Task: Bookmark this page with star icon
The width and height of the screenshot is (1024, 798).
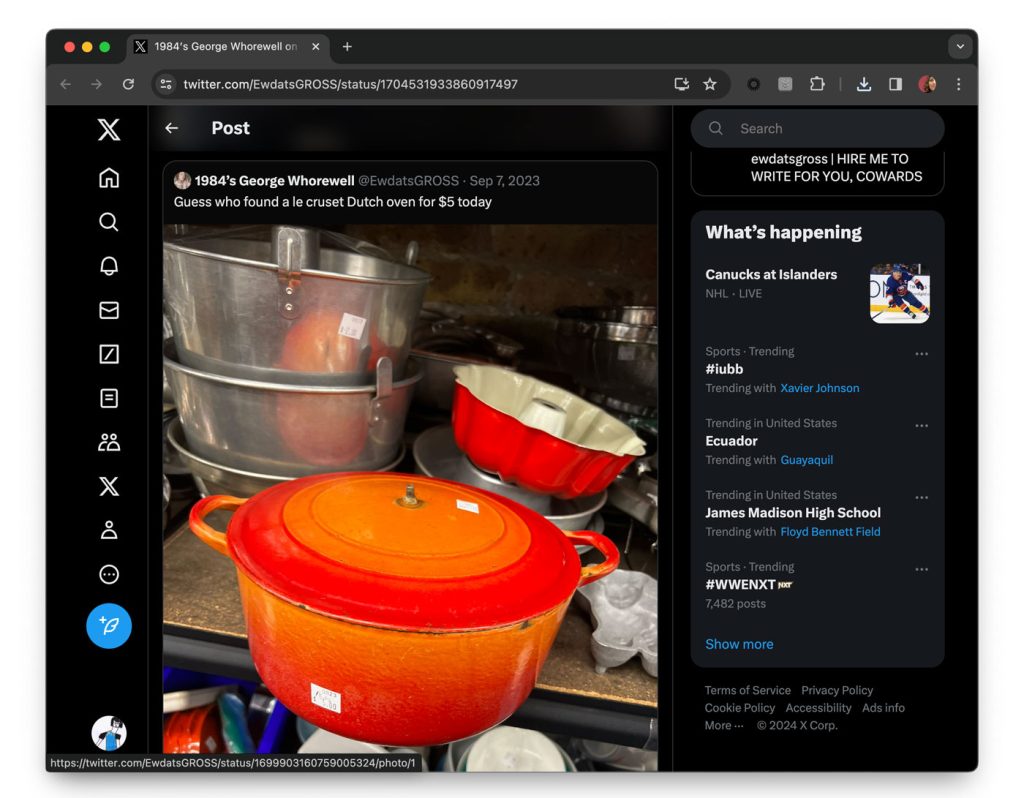Action: tap(710, 84)
